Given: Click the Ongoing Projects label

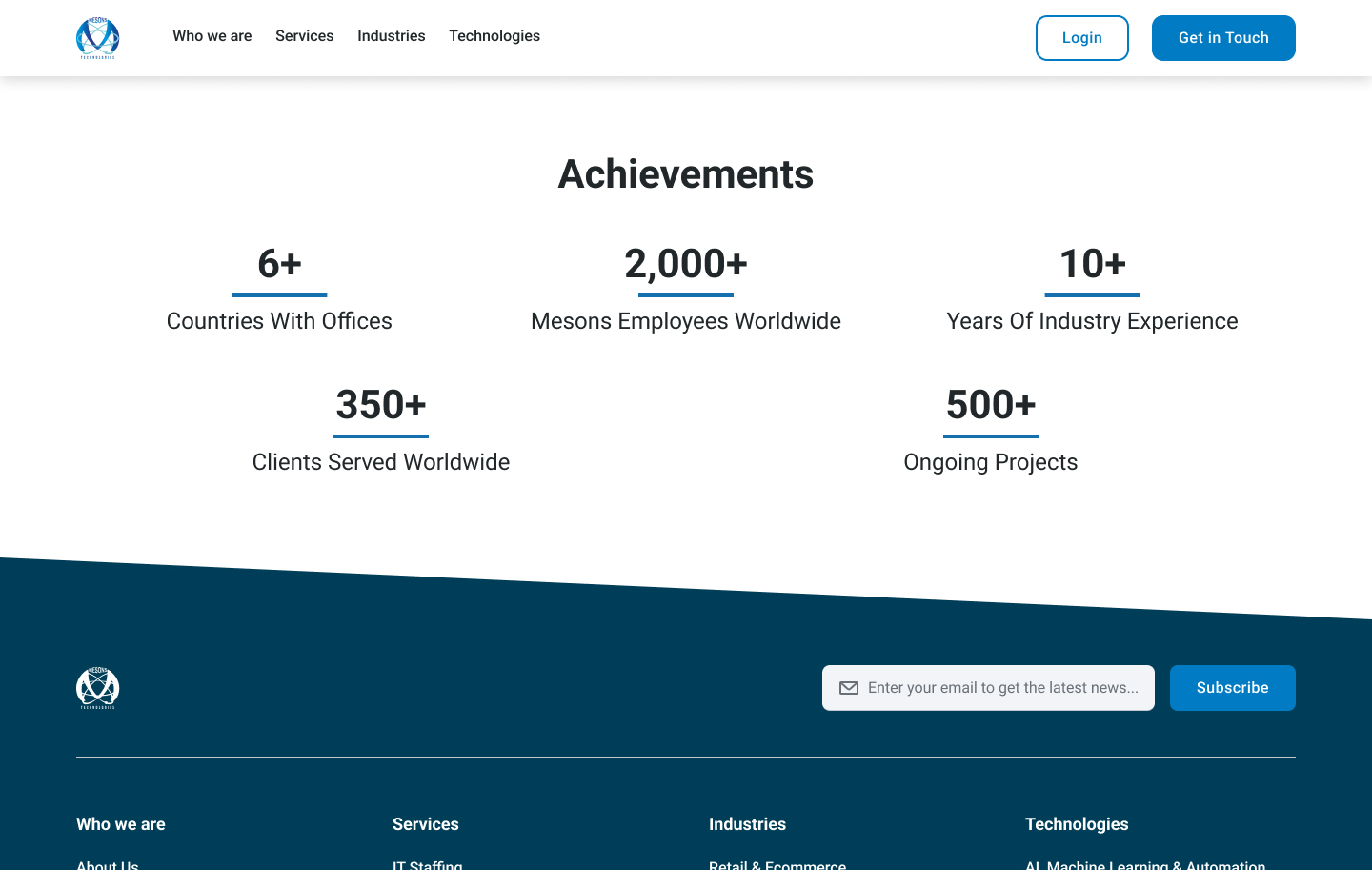Looking at the screenshot, I should [x=991, y=462].
